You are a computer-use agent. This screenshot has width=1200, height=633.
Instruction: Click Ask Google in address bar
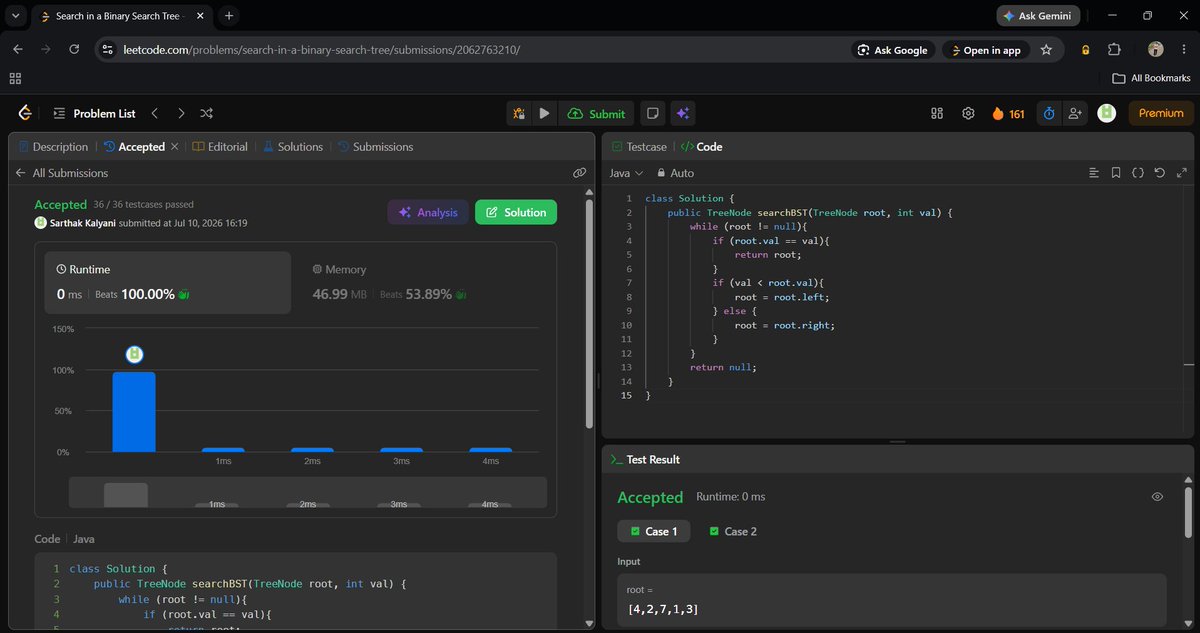(891, 50)
